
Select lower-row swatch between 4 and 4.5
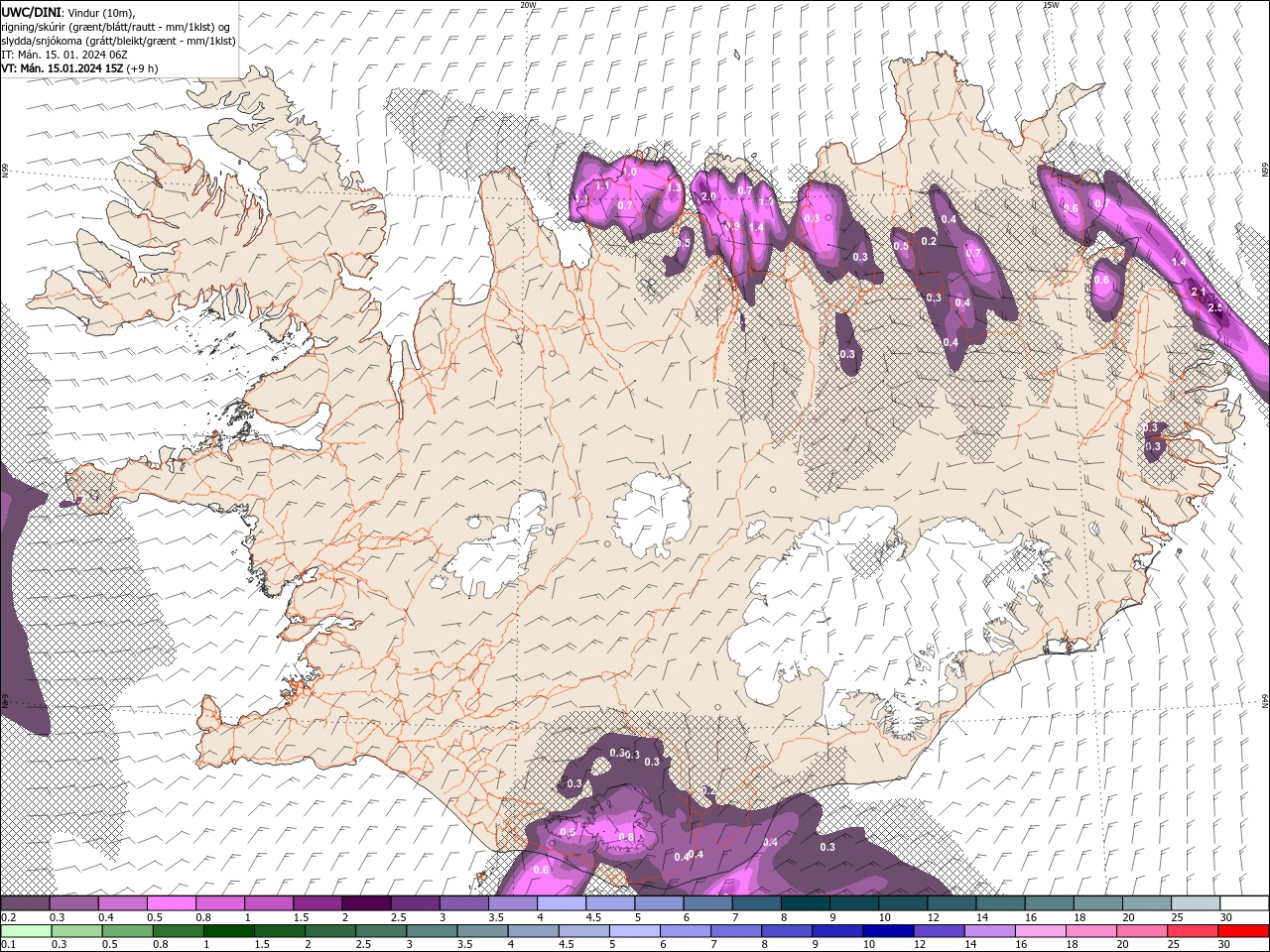[x=533, y=931]
